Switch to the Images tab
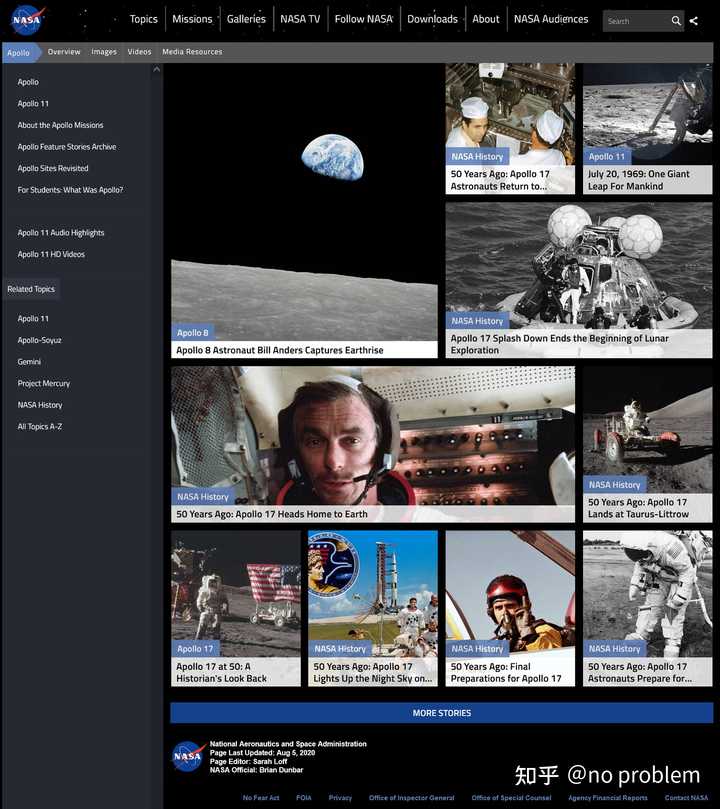The width and height of the screenshot is (720, 809). (x=104, y=52)
